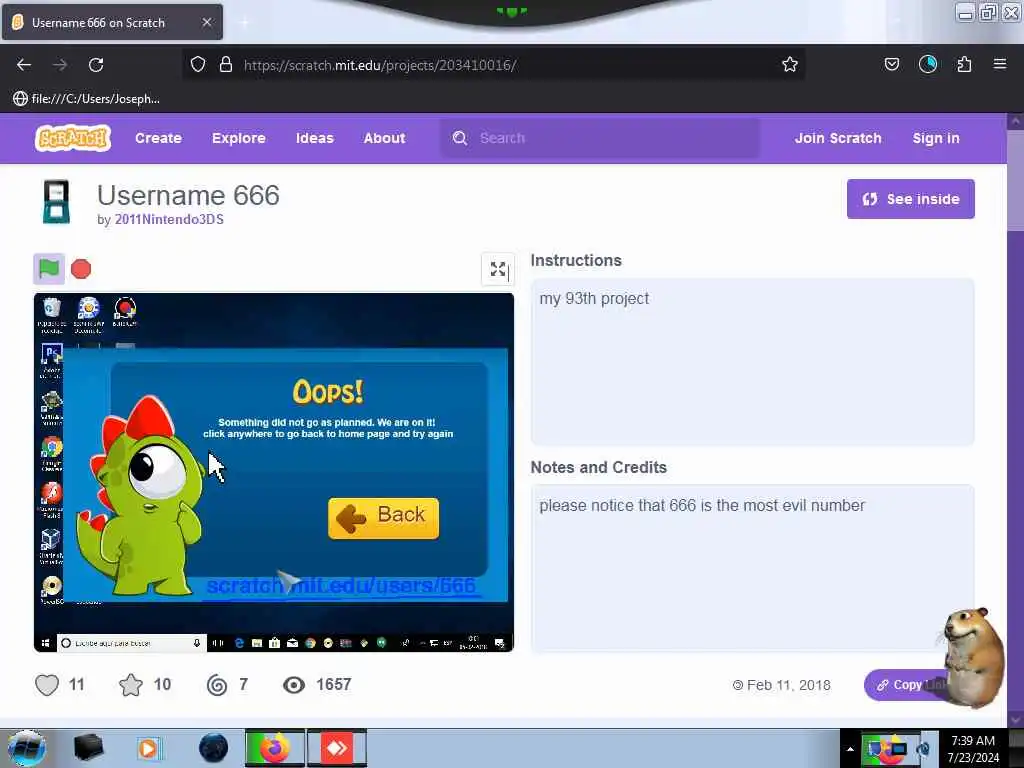The width and height of the screenshot is (1024, 768).
Task: Bookmark this page with the star icon
Action: [790, 64]
